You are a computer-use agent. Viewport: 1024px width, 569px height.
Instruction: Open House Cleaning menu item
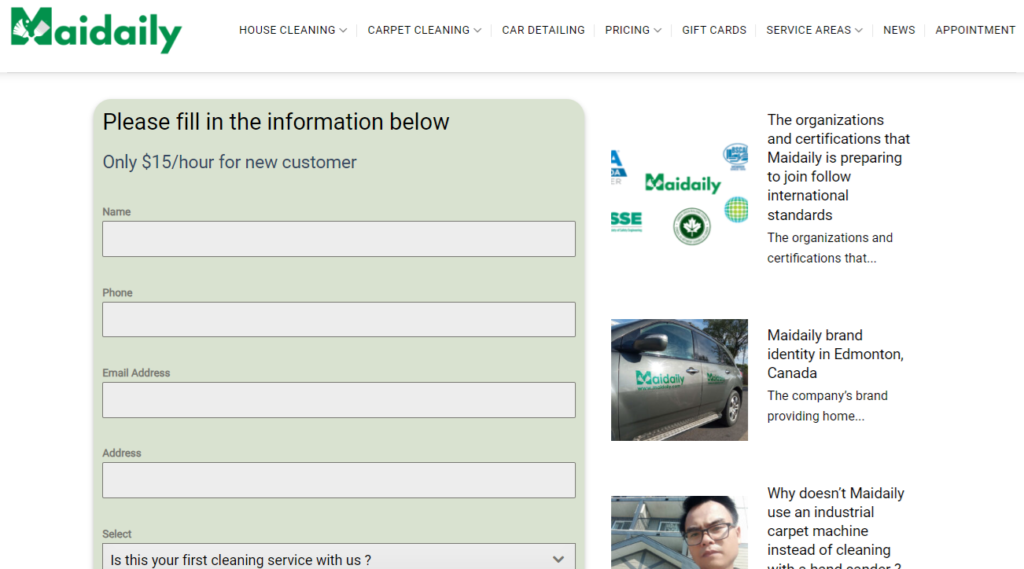(287, 30)
